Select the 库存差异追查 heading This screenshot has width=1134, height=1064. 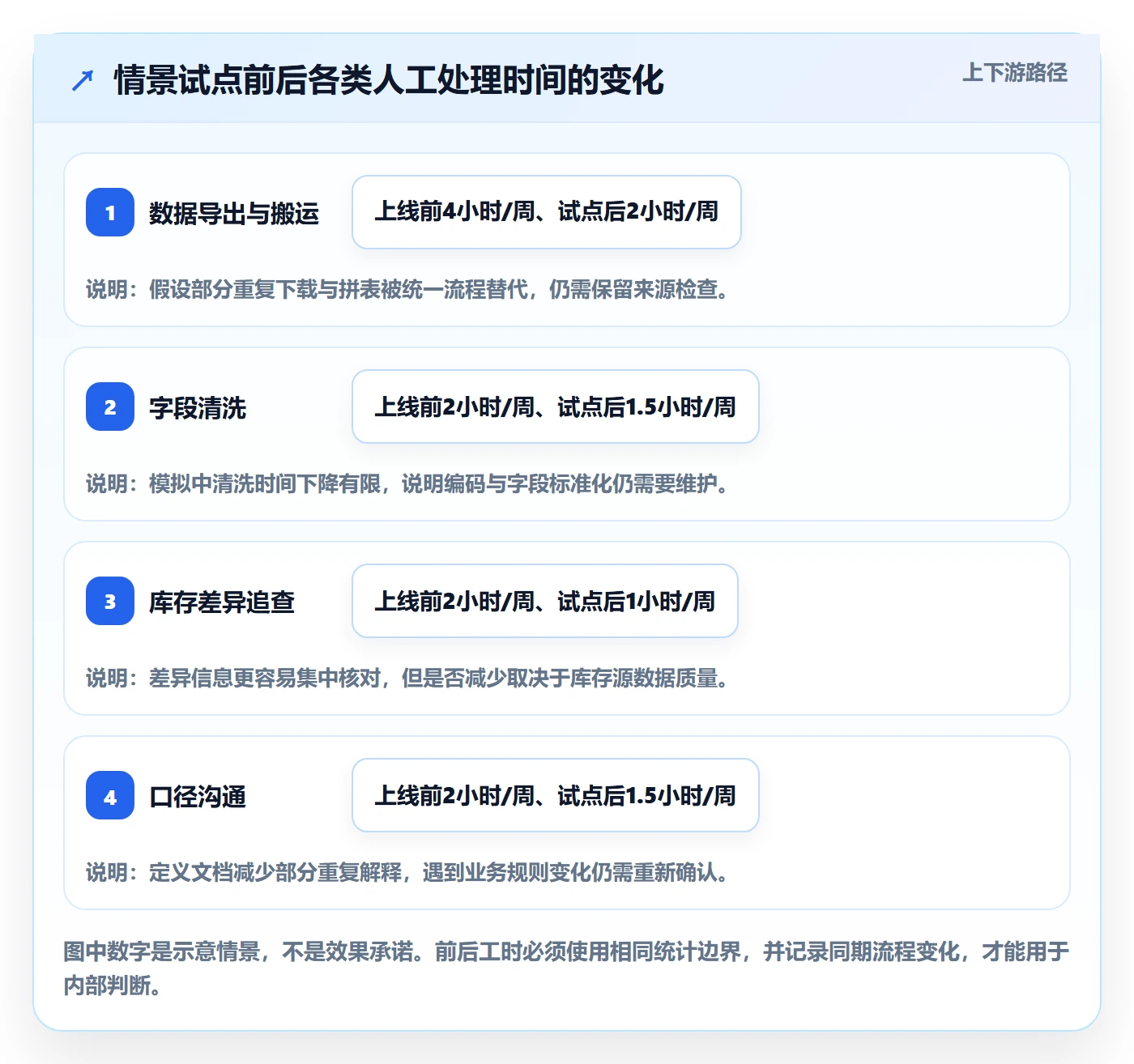point(222,602)
